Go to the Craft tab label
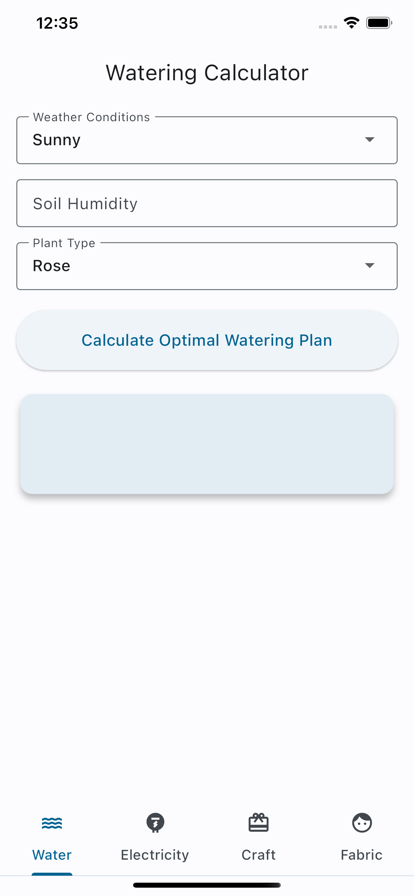The height and width of the screenshot is (896, 414). (x=258, y=855)
